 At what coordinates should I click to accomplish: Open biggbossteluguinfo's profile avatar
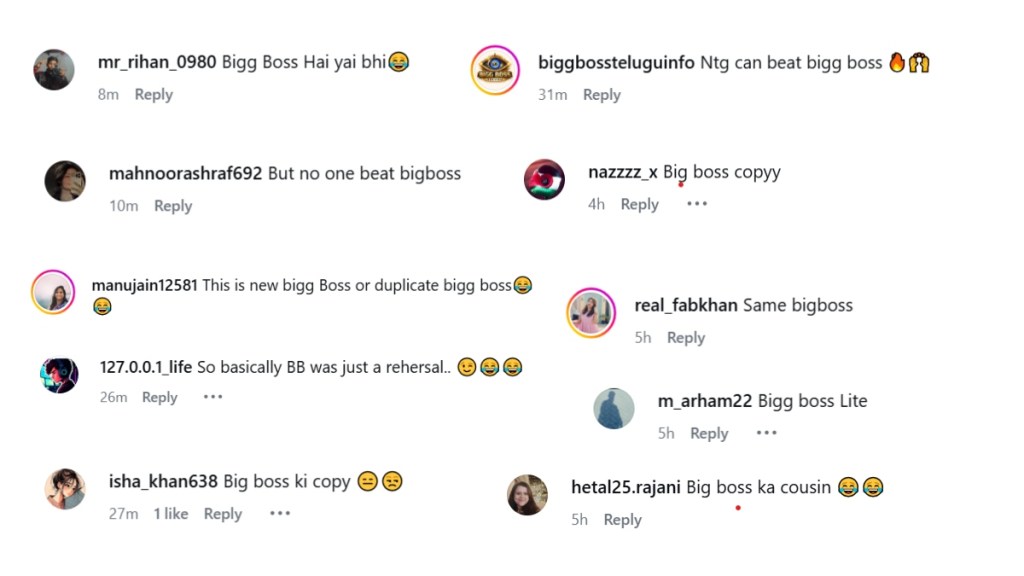pyautogui.click(x=496, y=71)
